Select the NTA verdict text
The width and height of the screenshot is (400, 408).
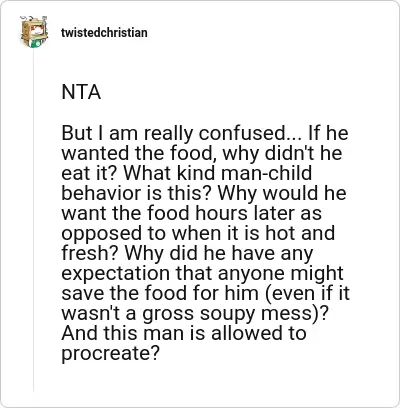pyautogui.click(x=81, y=93)
